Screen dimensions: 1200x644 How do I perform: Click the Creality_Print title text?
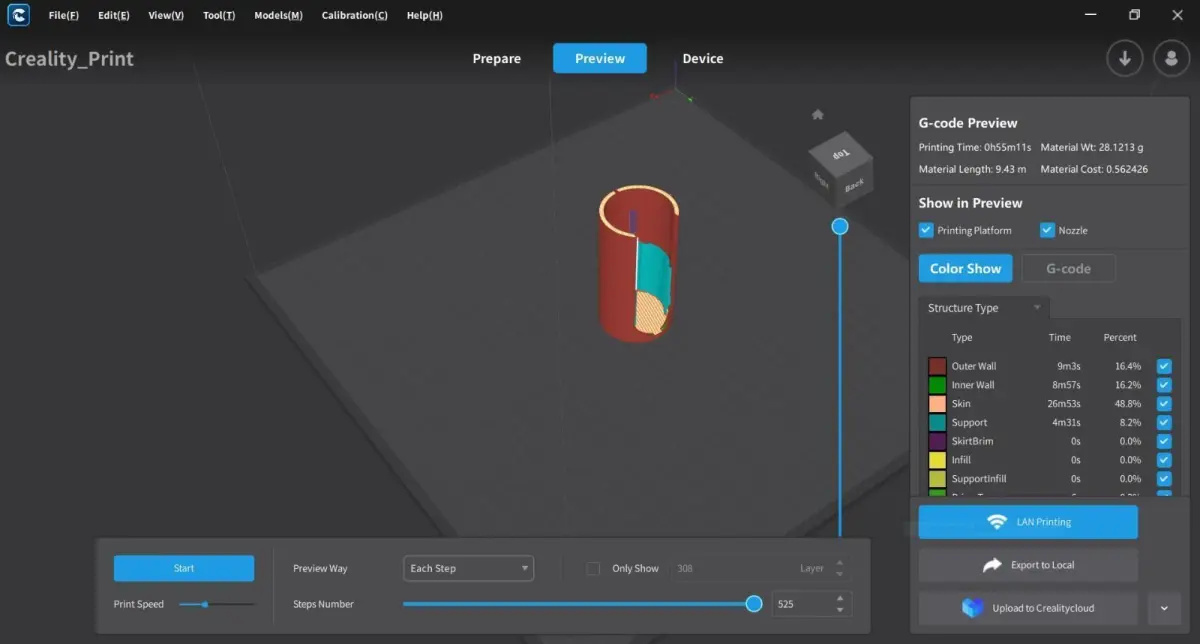pos(69,59)
